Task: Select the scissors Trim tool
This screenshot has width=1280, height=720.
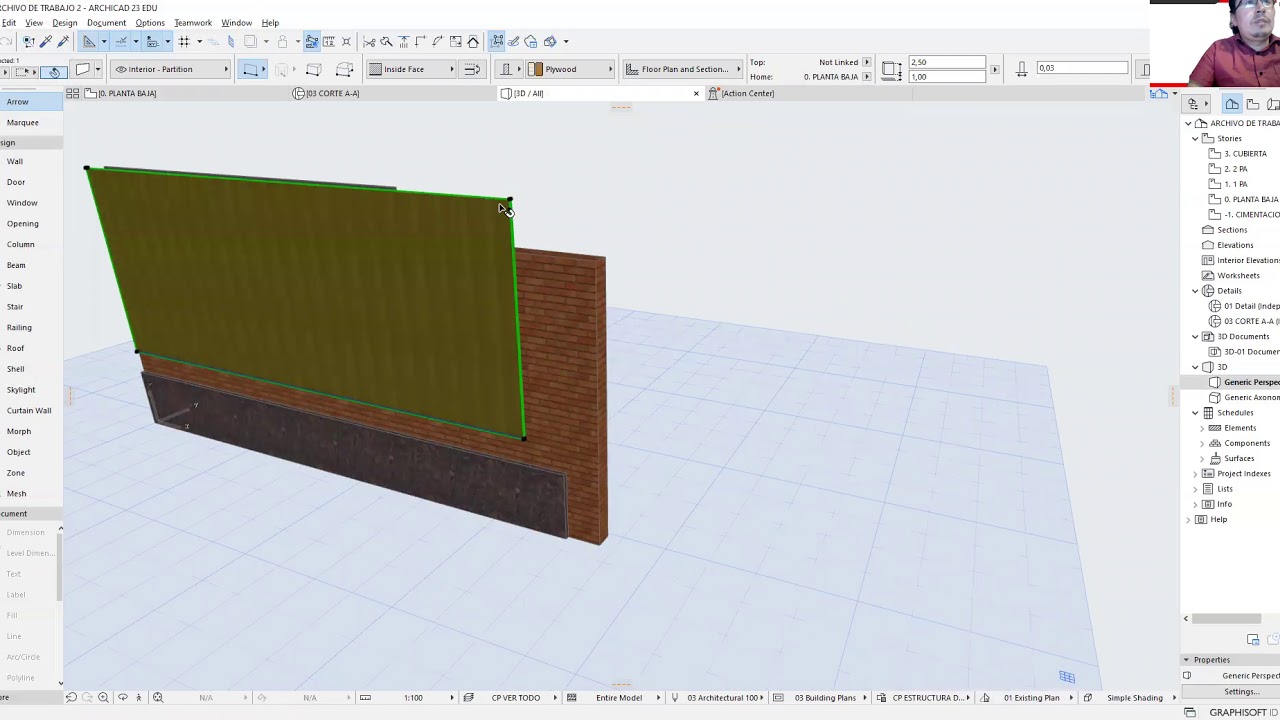Action: click(x=369, y=41)
